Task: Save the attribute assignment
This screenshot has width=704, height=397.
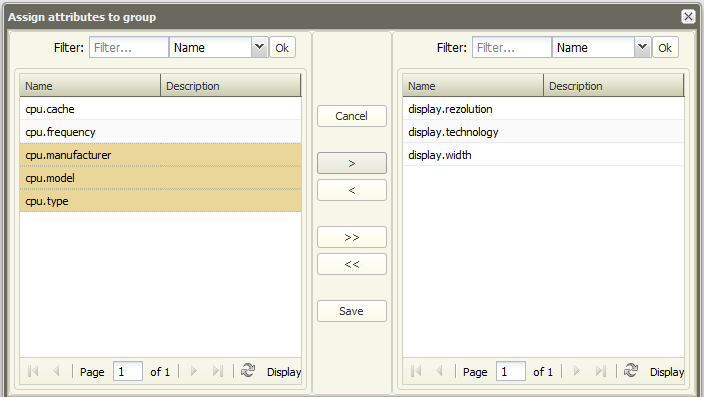Action: pyautogui.click(x=352, y=311)
